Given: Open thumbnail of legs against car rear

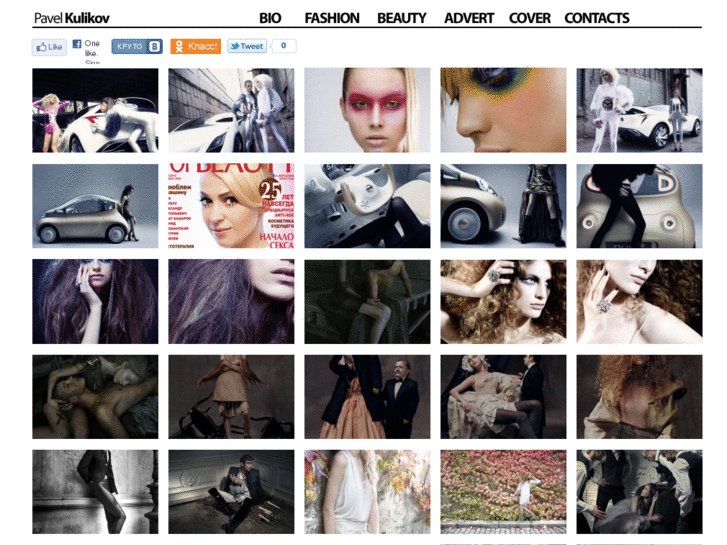Looking at the screenshot, I should pyautogui.click(x=639, y=206).
